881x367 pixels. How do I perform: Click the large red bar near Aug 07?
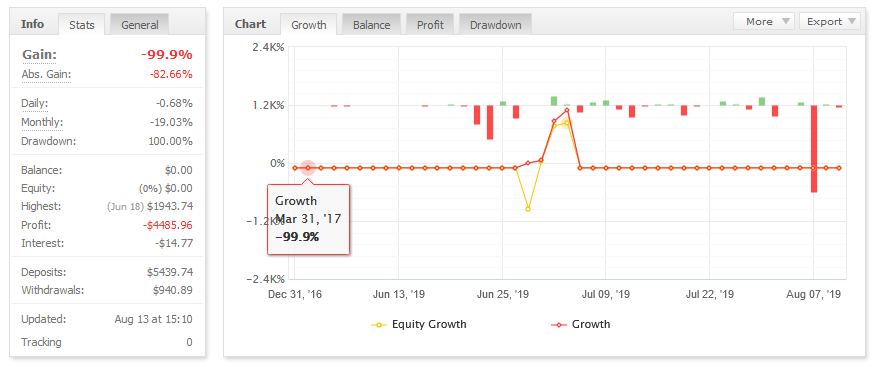coord(814,148)
